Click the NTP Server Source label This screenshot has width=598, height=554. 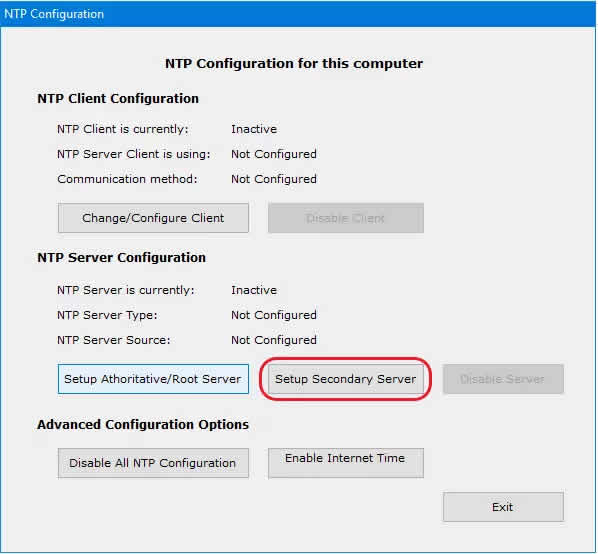point(114,340)
